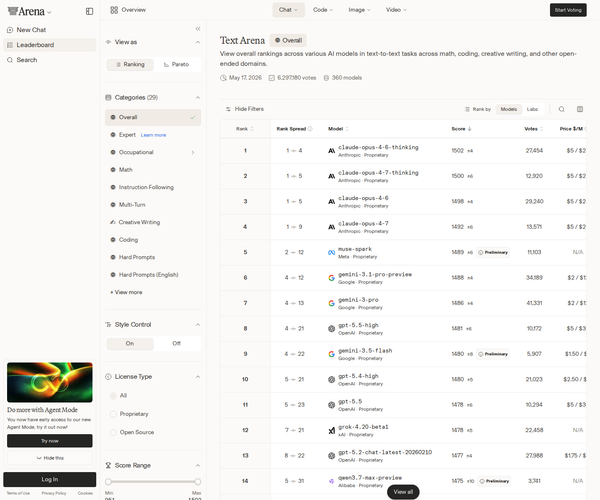This screenshot has width=600, height=500.
Task: Open the Code dropdown
Action: tap(323, 10)
